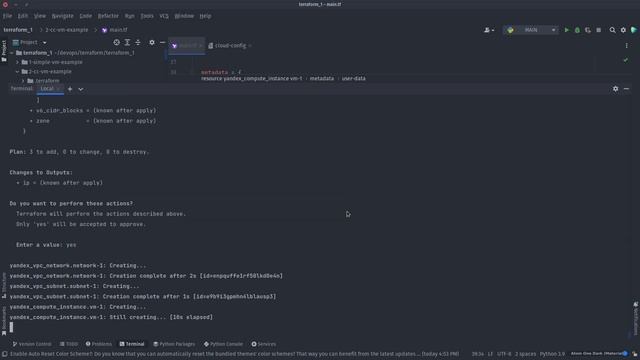Run the MAIN configuration with green play icon

[567, 30]
